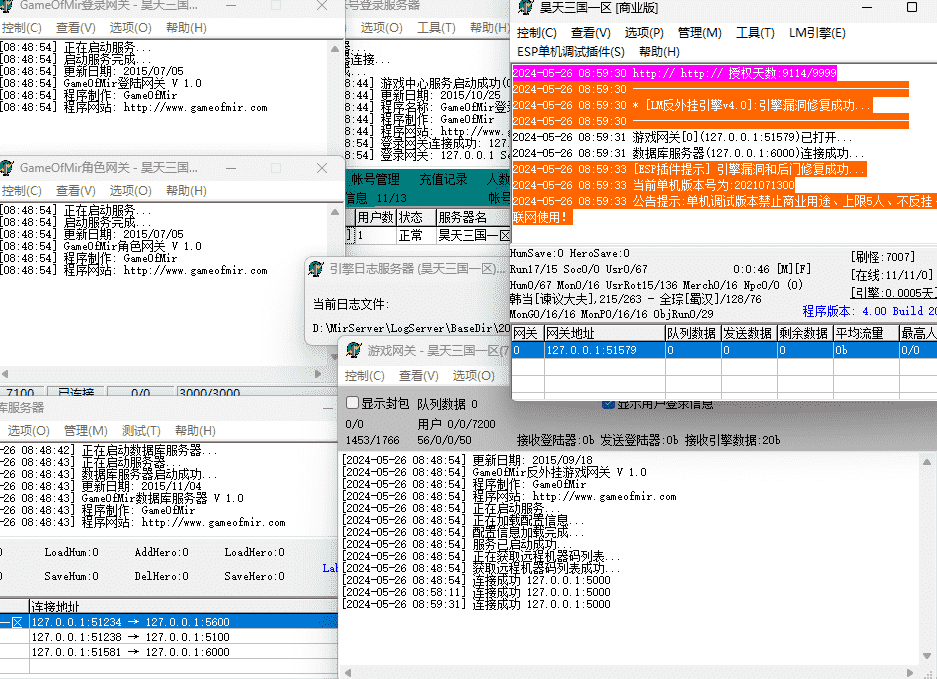This screenshot has height=679, width=937.
Task: Click scroll-up arrow in 游戏网关 log
Action: point(927,462)
